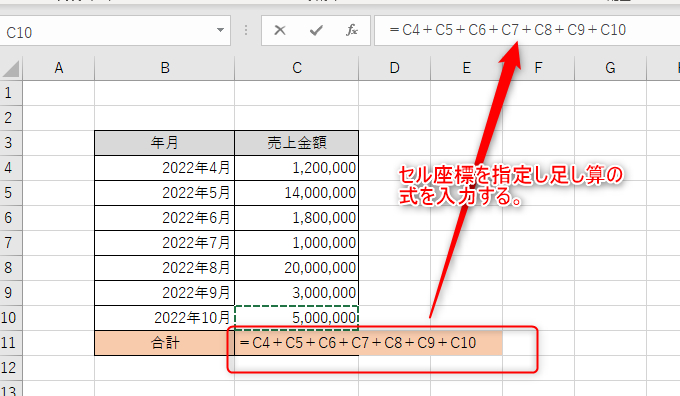Click inside the formula bar text
This screenshot has width=680, height=396.
[x=507, y=30]
